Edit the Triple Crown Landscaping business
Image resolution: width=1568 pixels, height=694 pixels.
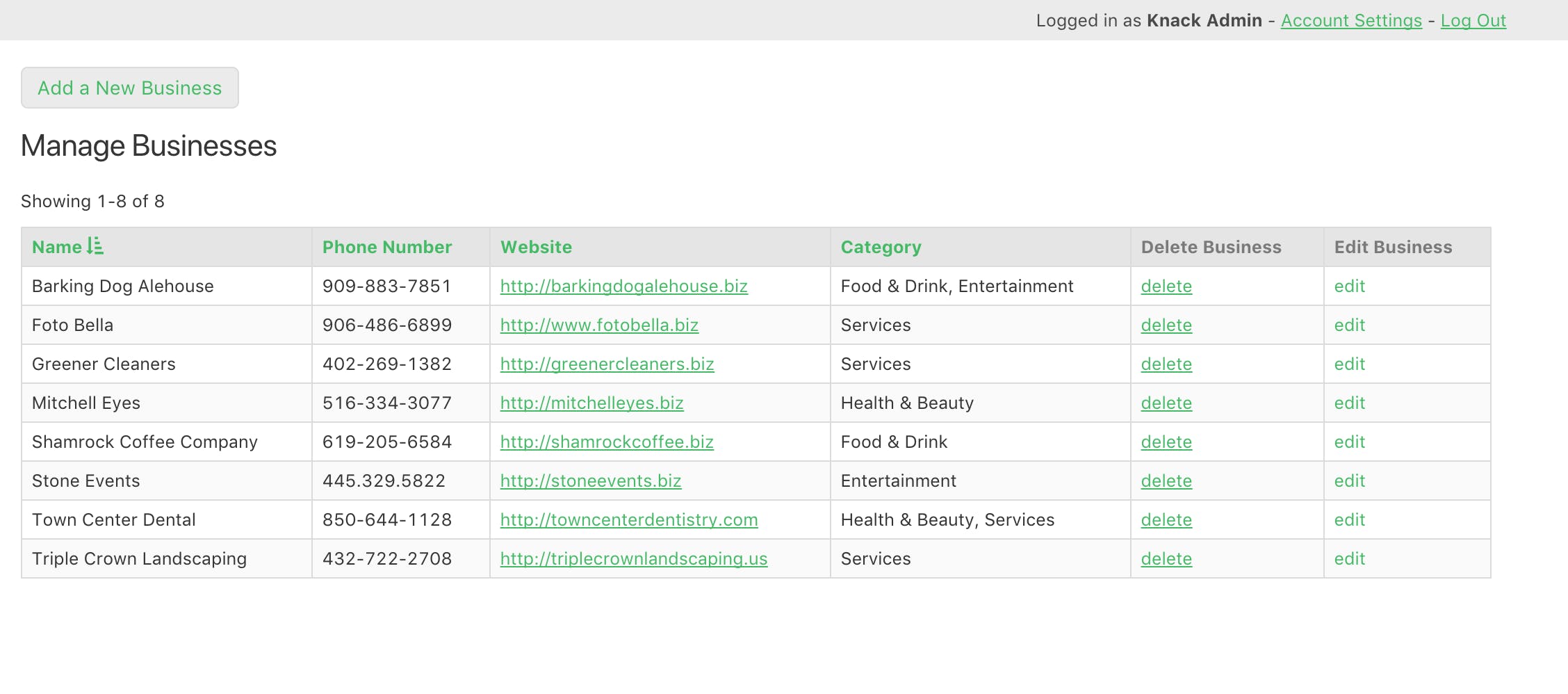tap(1348, 558)
